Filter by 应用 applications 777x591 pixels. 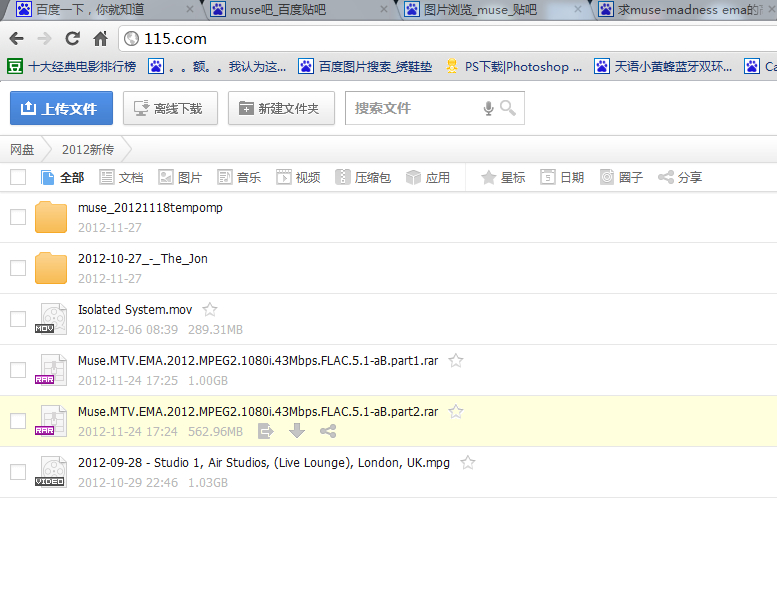click(428, 177)
